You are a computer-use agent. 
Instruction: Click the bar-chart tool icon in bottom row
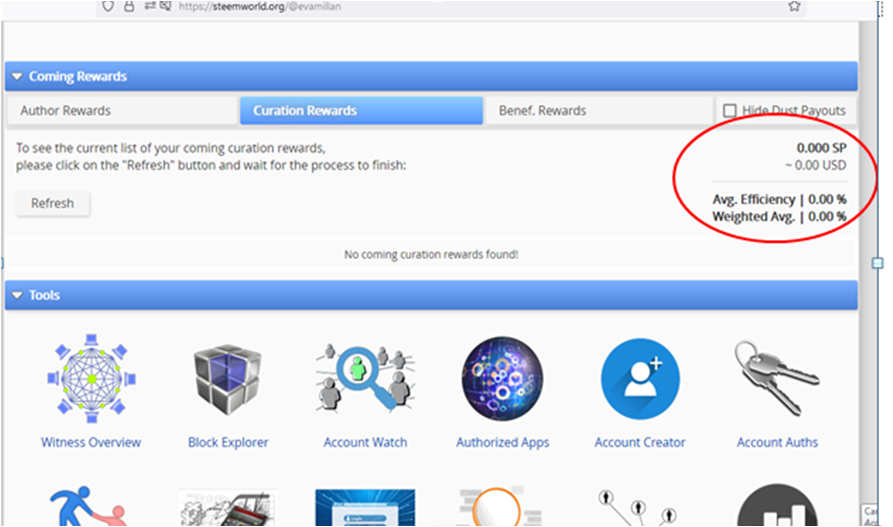[777, 506]
